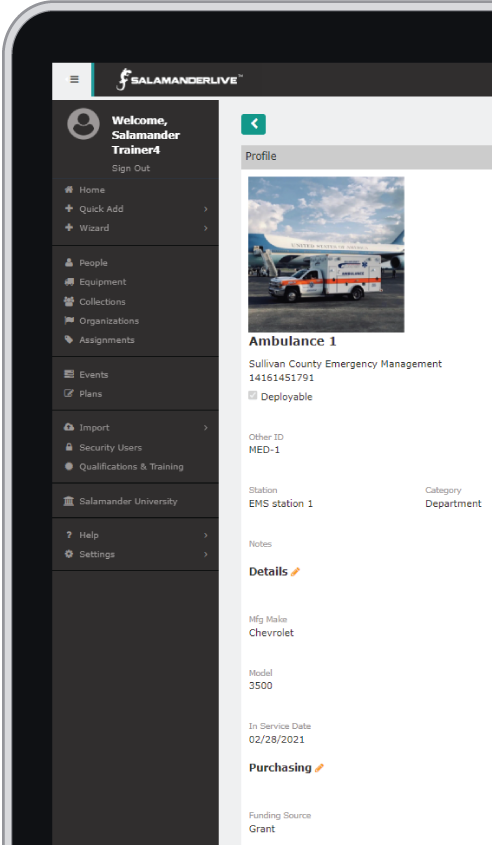Screen dimensions: 492x845
Task: Click the Salamander University building icon
Action: pos(68,501)
